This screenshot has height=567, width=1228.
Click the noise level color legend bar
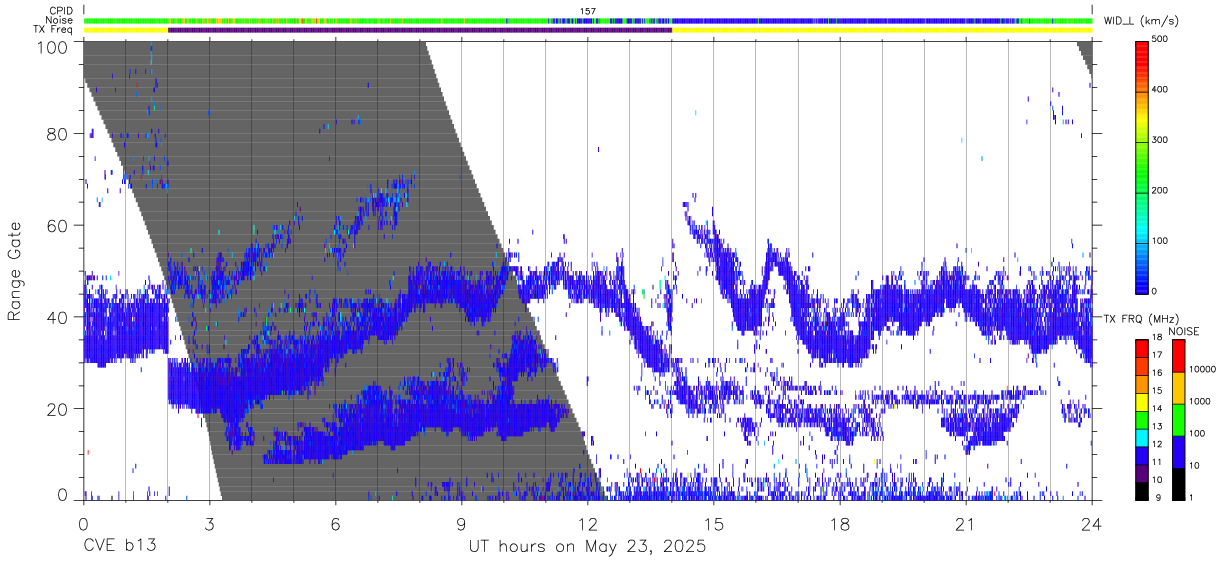1177,419
